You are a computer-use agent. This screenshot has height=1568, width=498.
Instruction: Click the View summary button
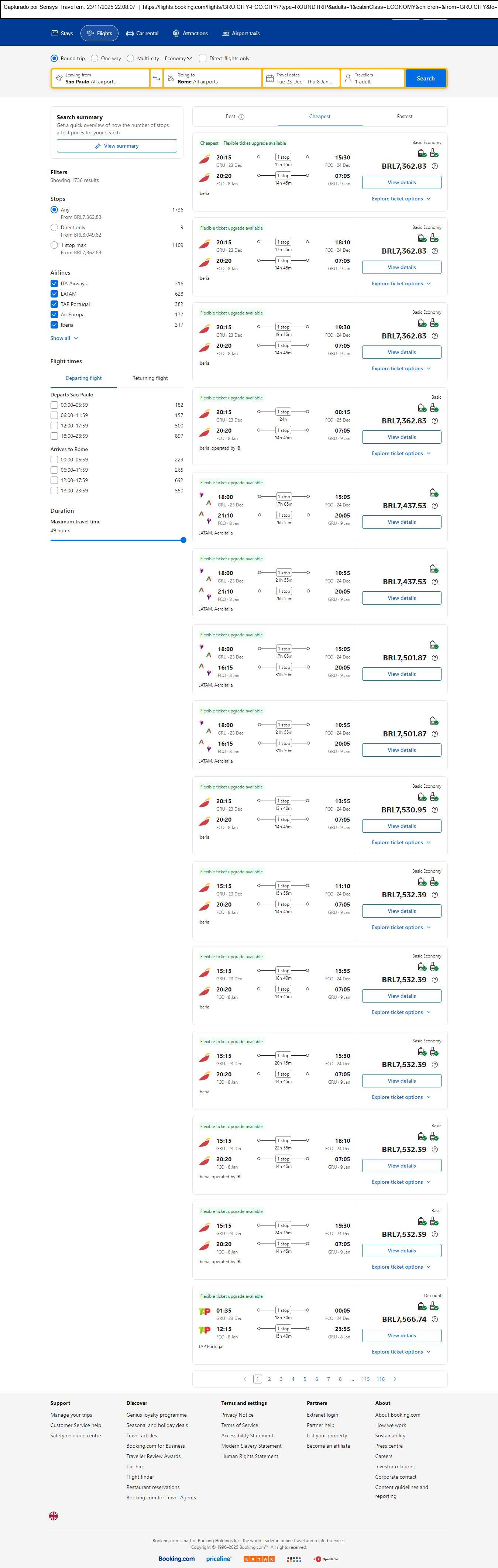click(x=117, y=146)
